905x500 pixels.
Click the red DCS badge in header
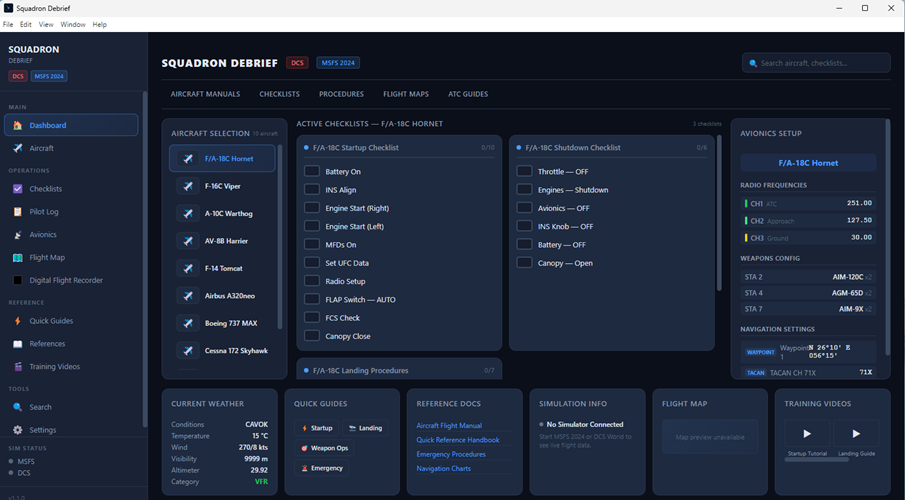pos(297,63)
